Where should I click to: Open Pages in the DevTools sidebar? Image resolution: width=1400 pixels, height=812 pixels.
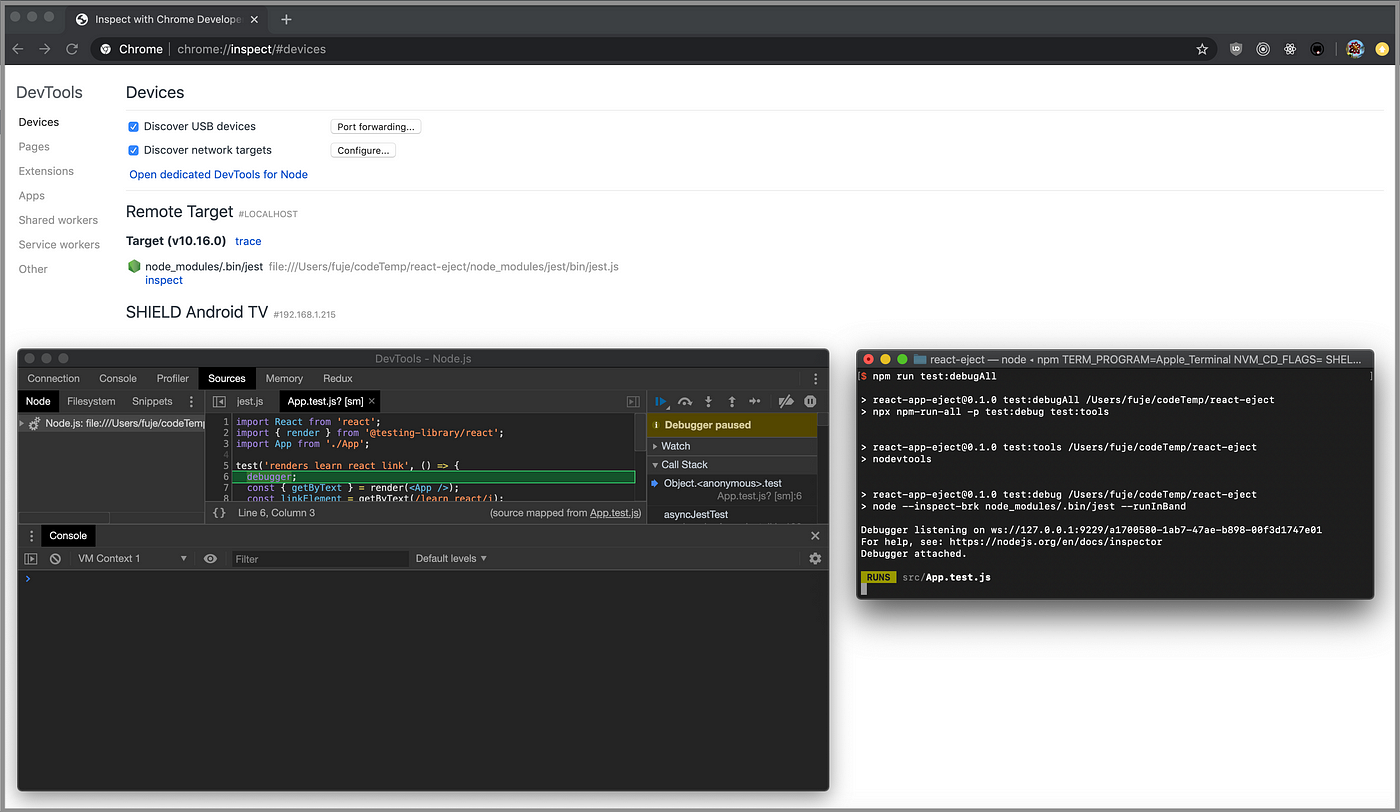point(34,147)
